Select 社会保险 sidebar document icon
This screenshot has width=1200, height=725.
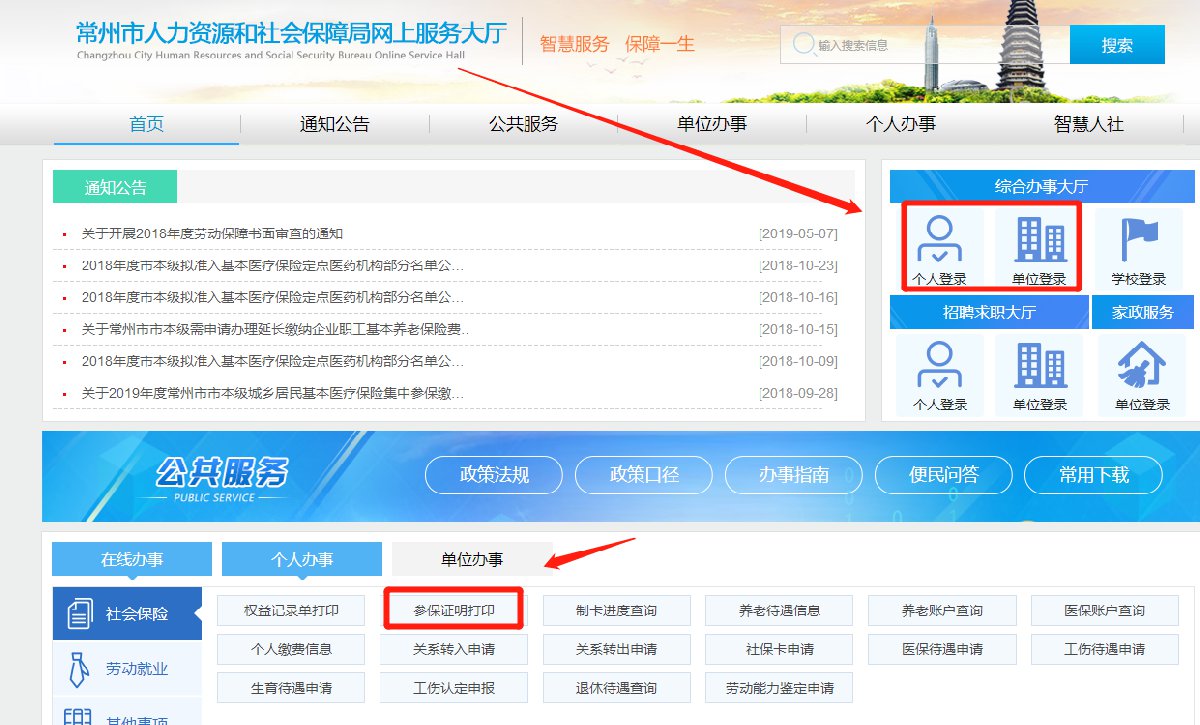(x=79, y=613)
